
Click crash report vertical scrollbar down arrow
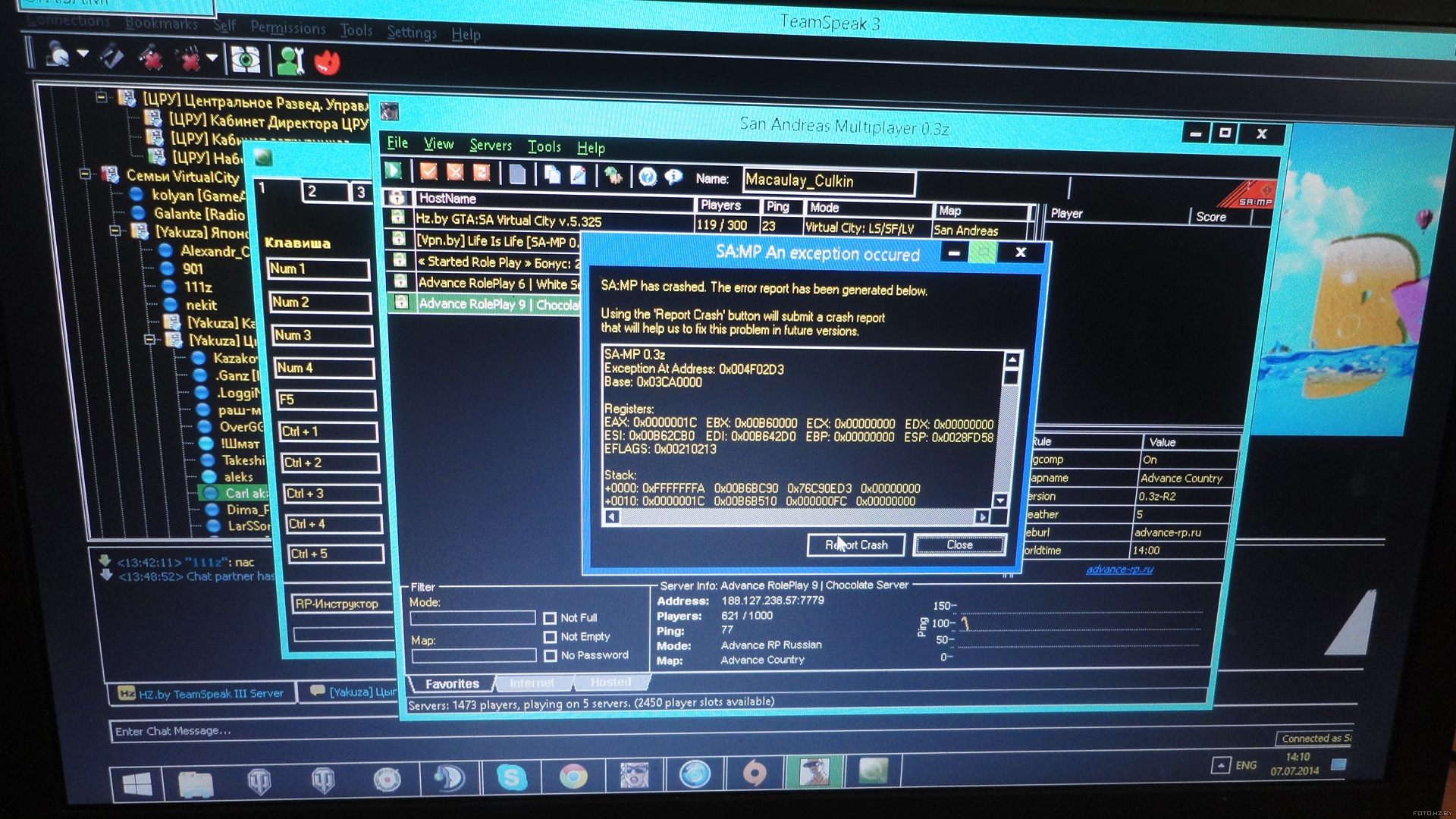1000,500
